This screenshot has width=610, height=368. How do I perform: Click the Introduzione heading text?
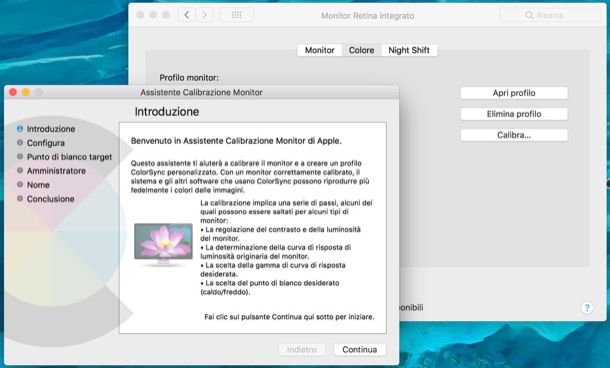[x=167, y=112]
